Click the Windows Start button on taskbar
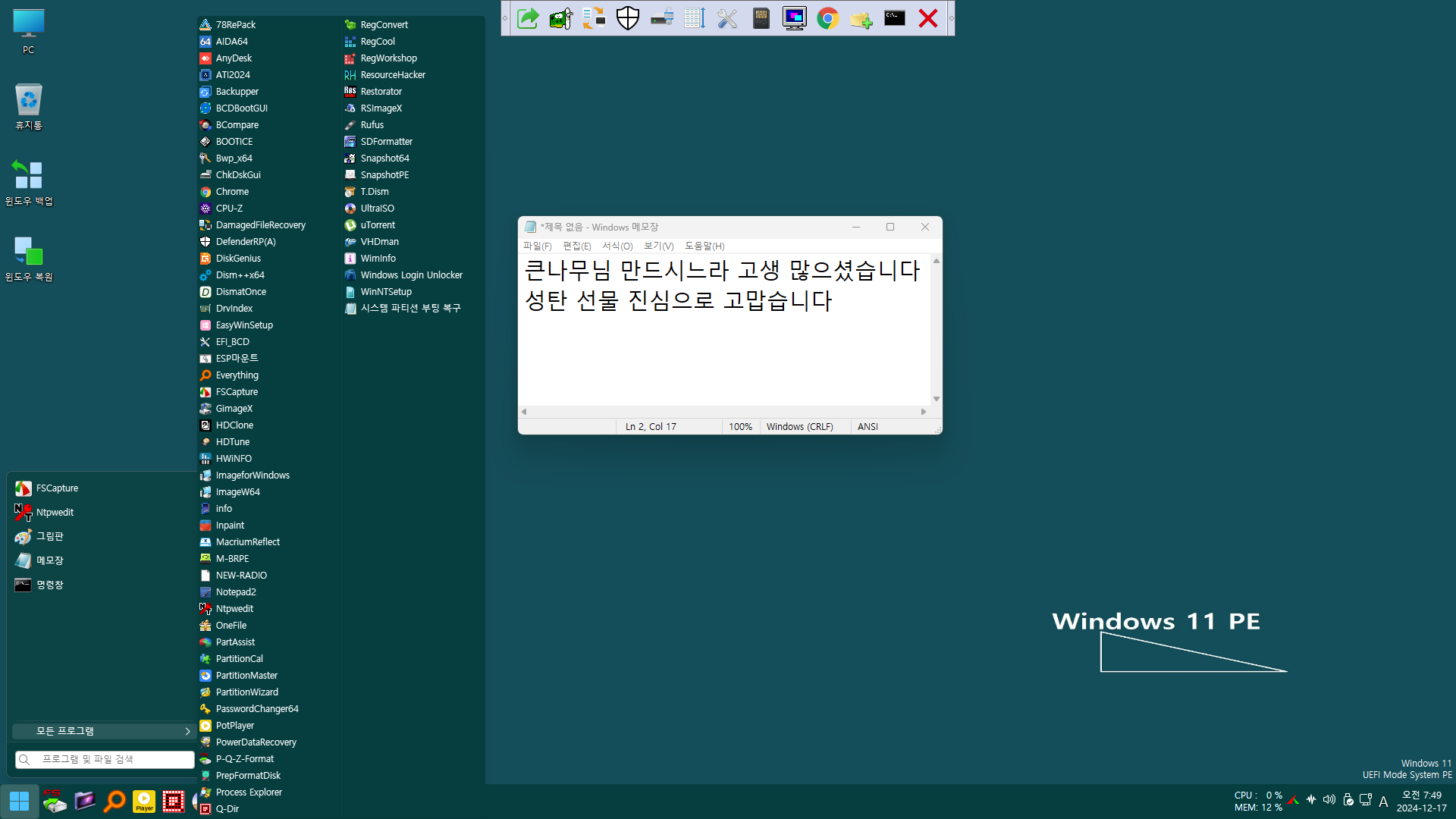Screen dimensions: 1456x819 (20, 801)
